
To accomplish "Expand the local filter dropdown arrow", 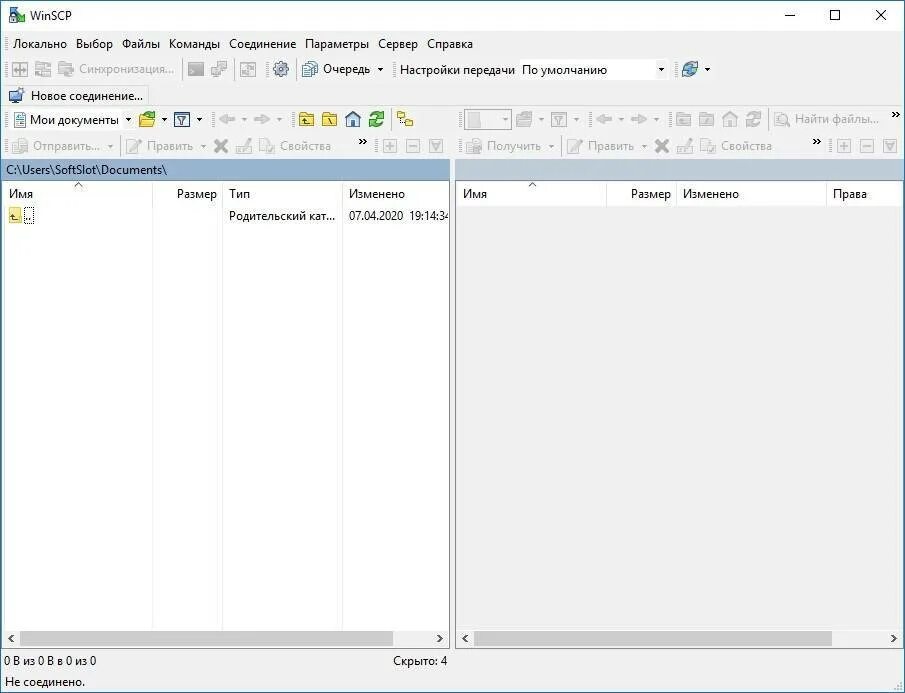I will [x=199, y=119].
